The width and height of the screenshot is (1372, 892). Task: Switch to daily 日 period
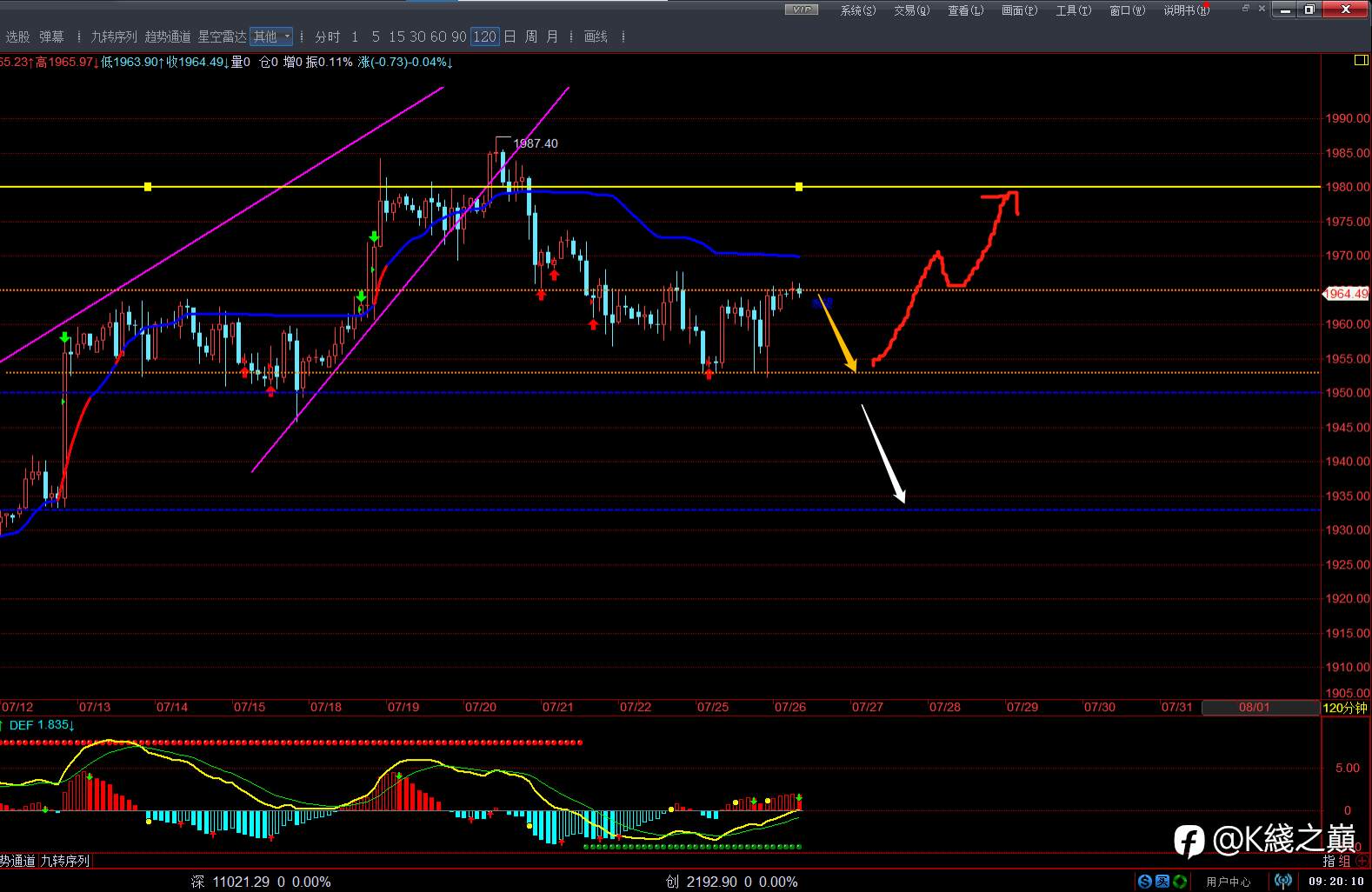[510, 37]
